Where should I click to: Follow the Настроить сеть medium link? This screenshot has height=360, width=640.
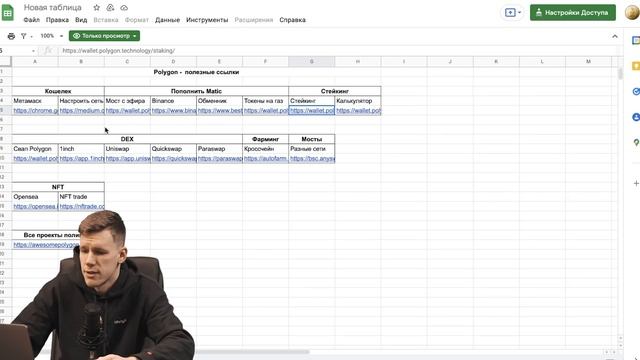(x=81, y=111)
